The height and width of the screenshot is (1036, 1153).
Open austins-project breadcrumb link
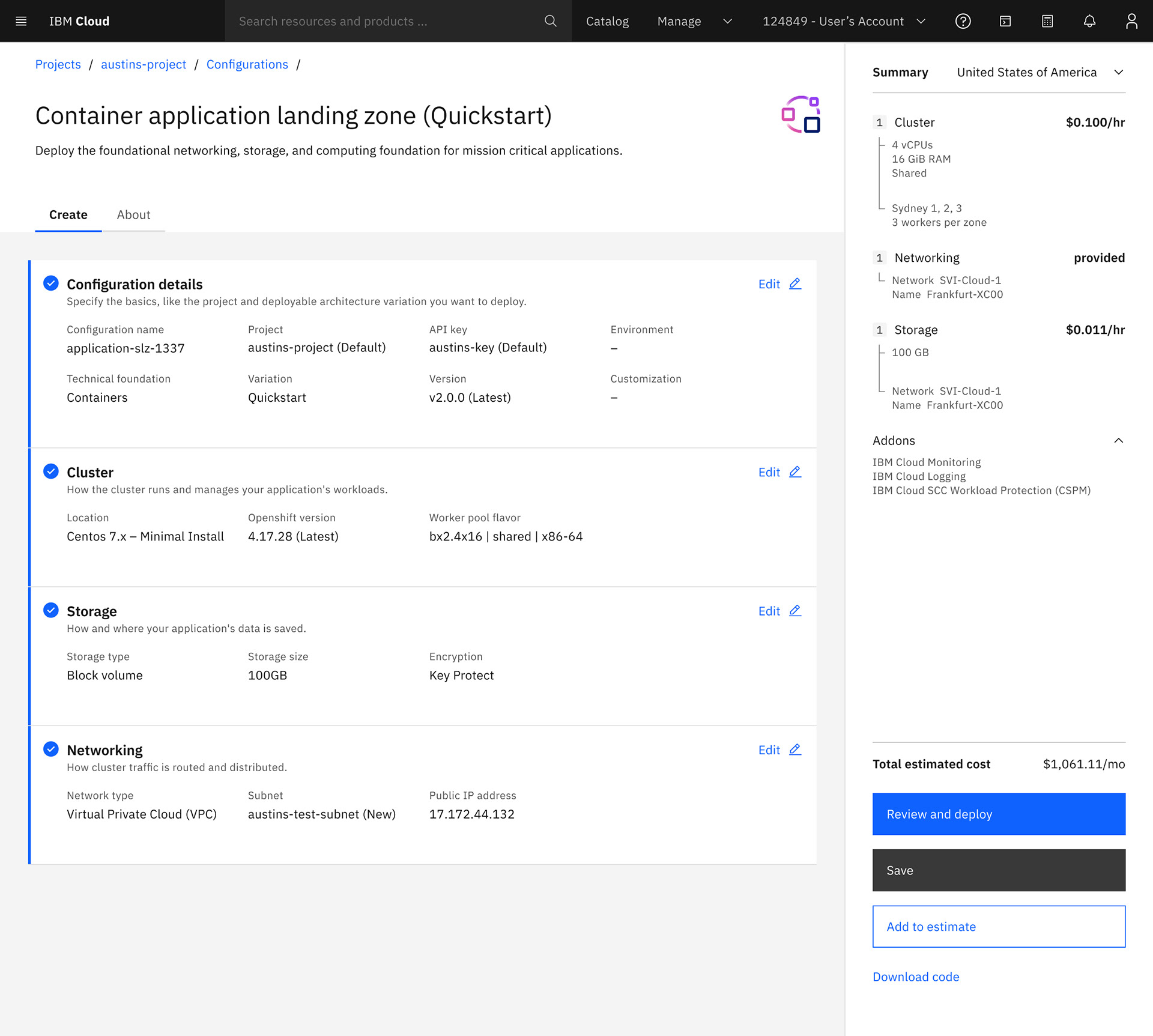[144, 64]
